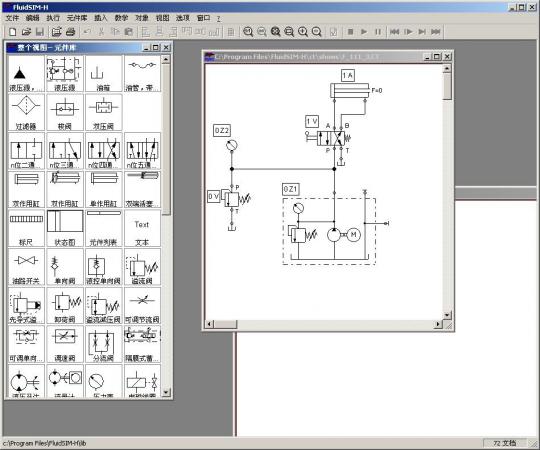Stop the simulation

click(x=350, y=32)
